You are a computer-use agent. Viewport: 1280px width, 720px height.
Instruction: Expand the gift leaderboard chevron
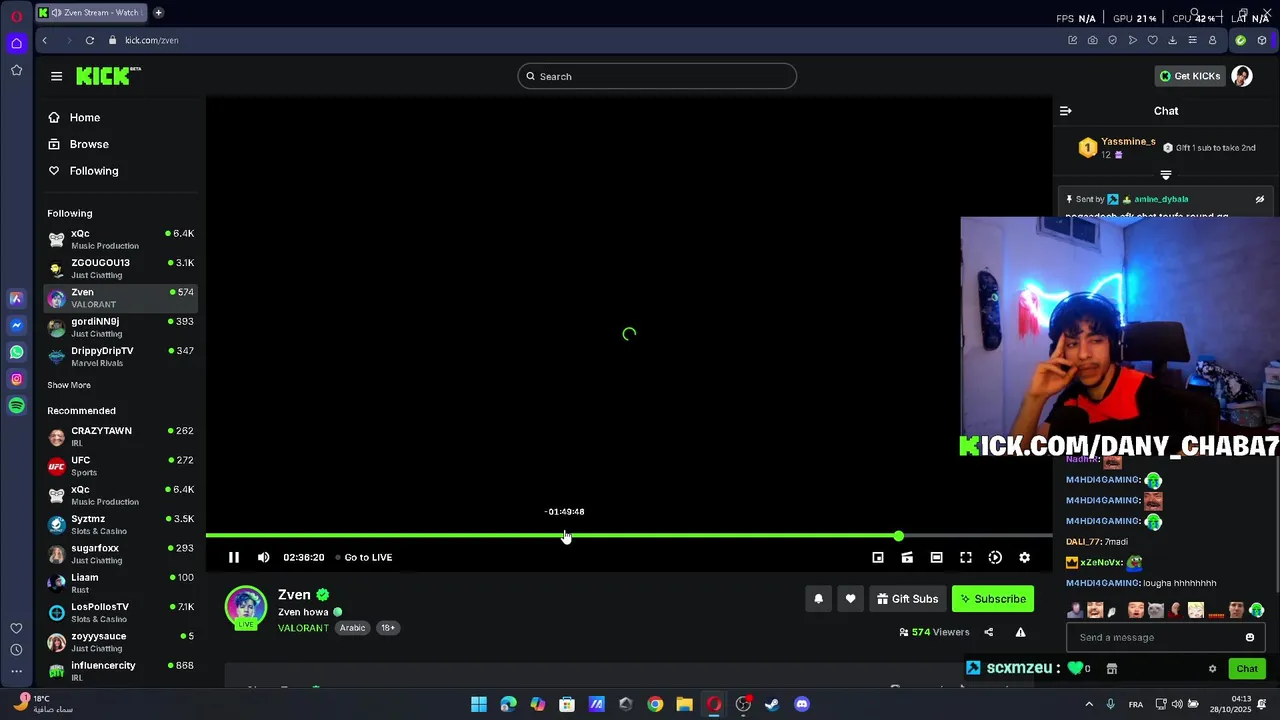coord(1166,175)
